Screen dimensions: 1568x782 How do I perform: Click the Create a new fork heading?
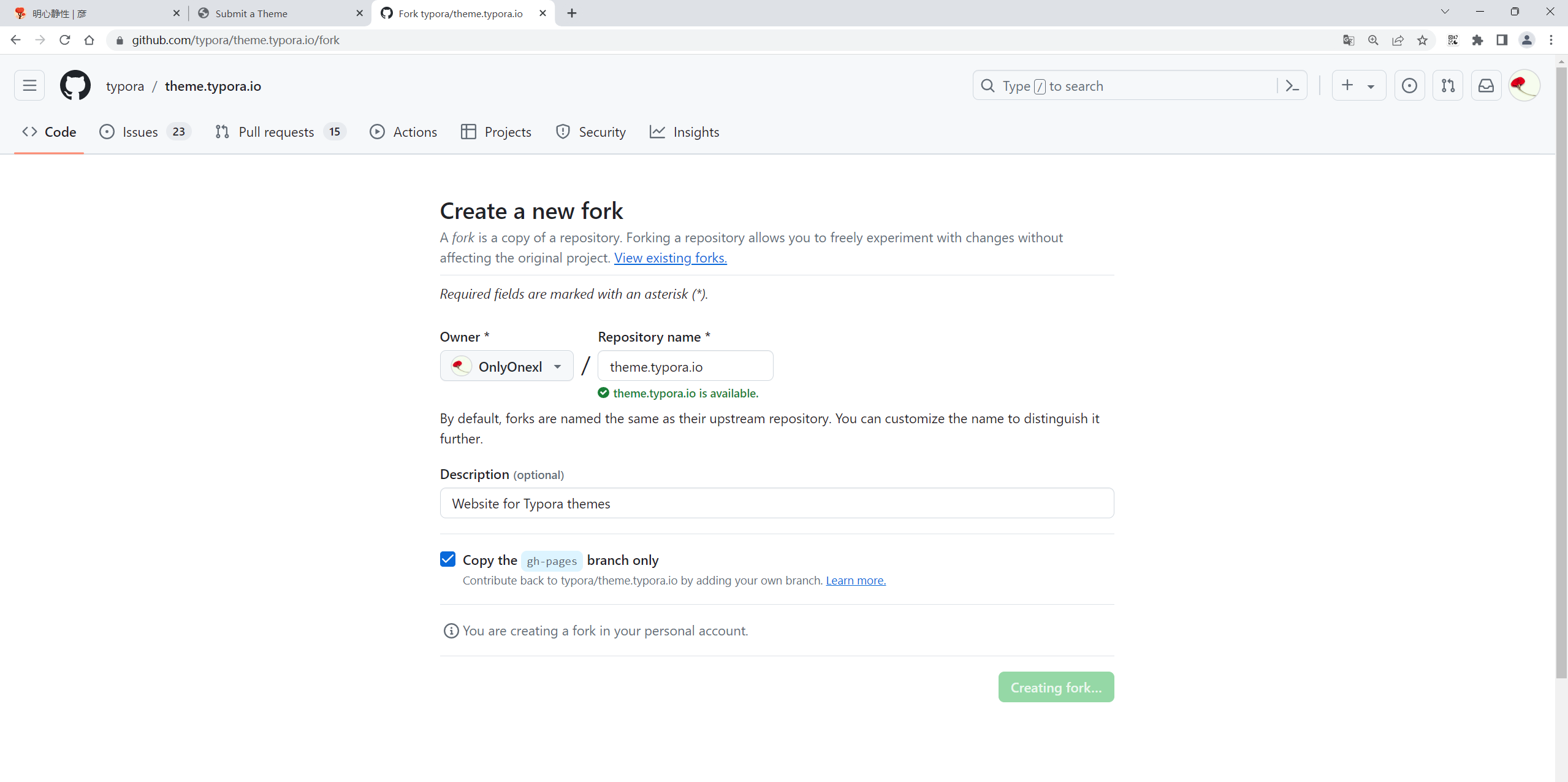(531, 211)
